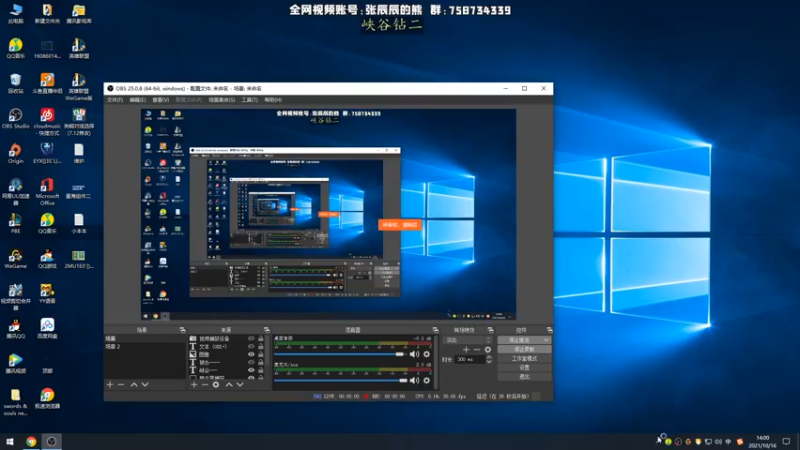Undock the Sources (来源) panel via pop-out icon
Viewport: 800px width, 450px height.
[266, 330]
